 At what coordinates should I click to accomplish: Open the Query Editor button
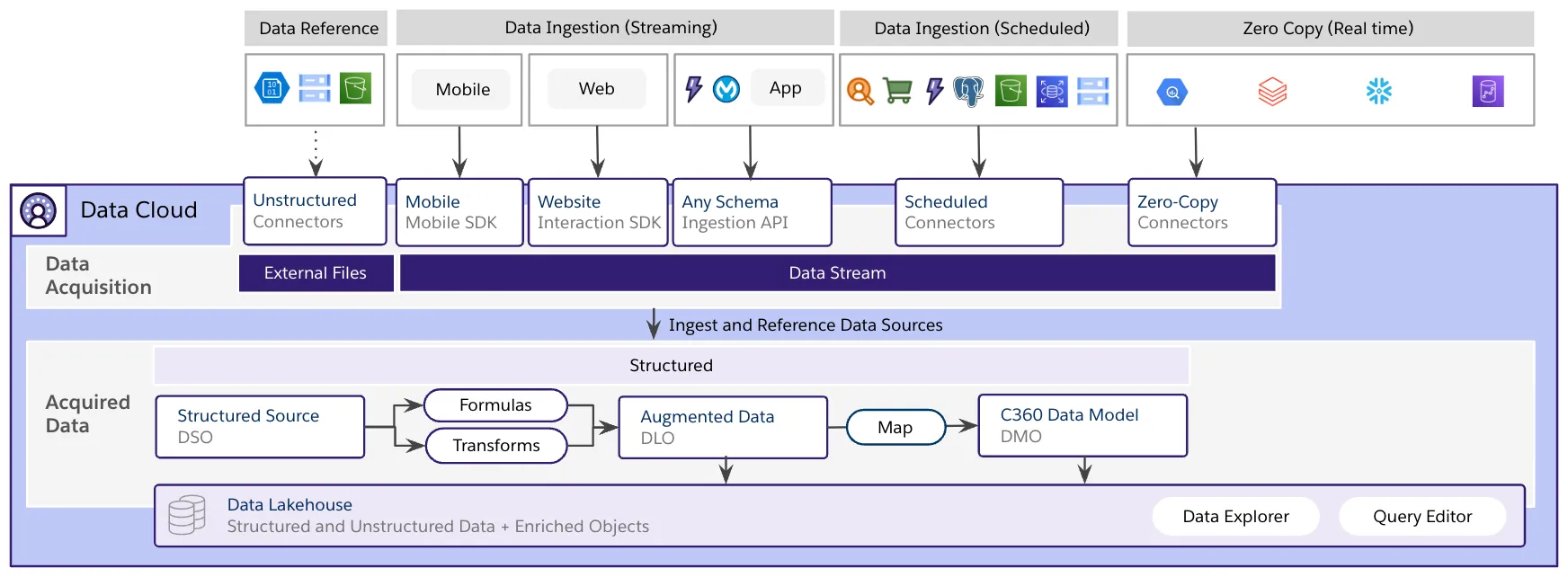tap(1421, 517)
